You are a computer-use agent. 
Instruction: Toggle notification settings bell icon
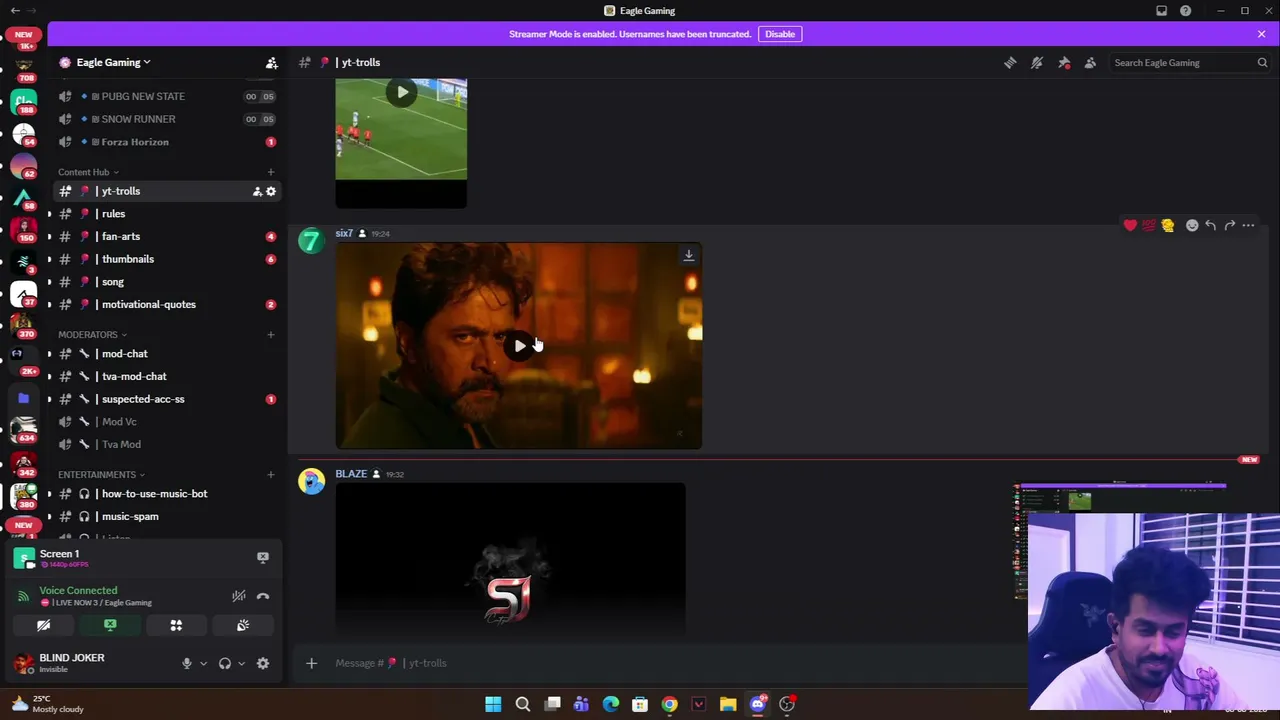(1037, 62)
